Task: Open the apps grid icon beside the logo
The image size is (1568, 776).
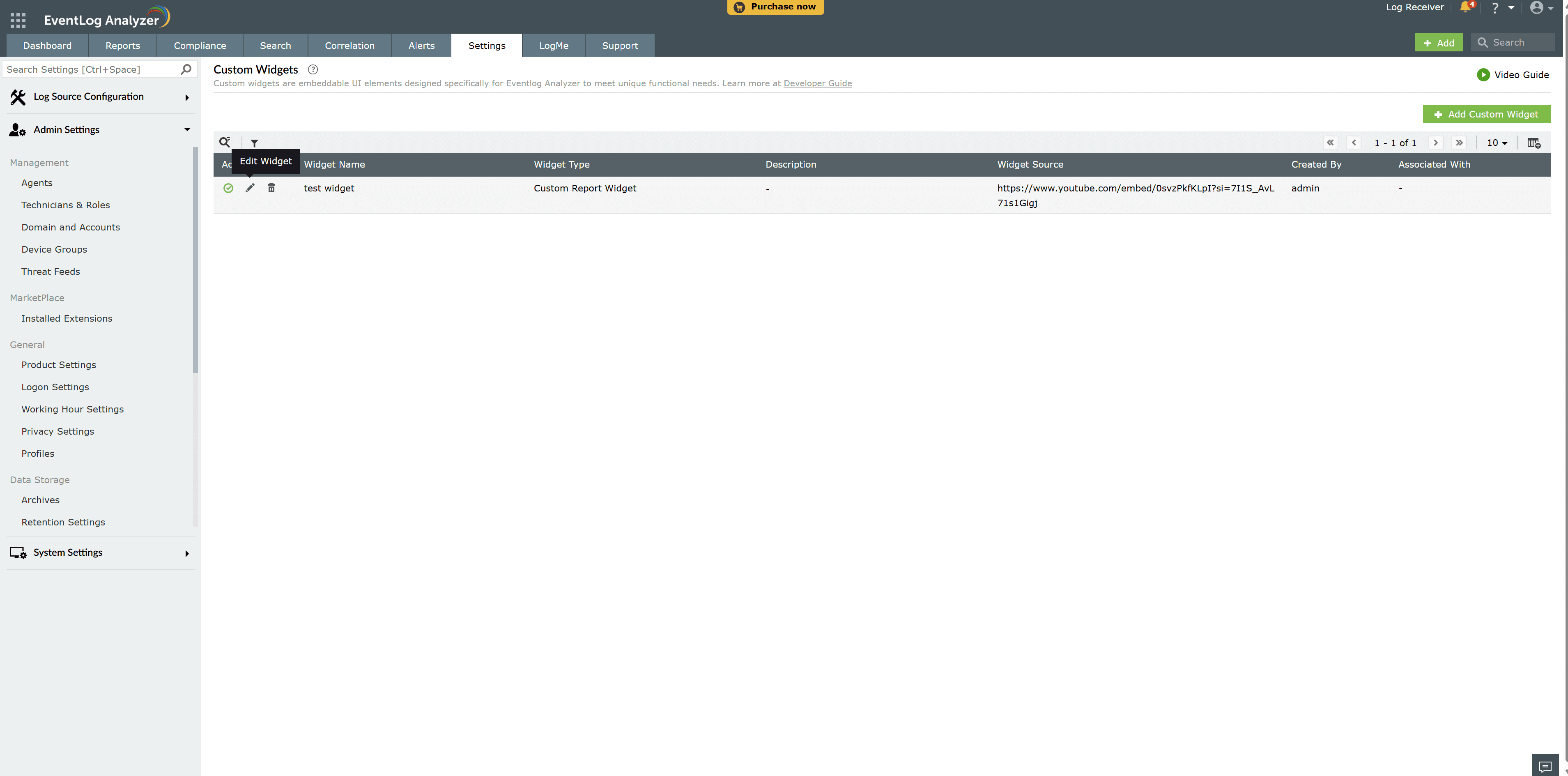Action: point(18,19)
